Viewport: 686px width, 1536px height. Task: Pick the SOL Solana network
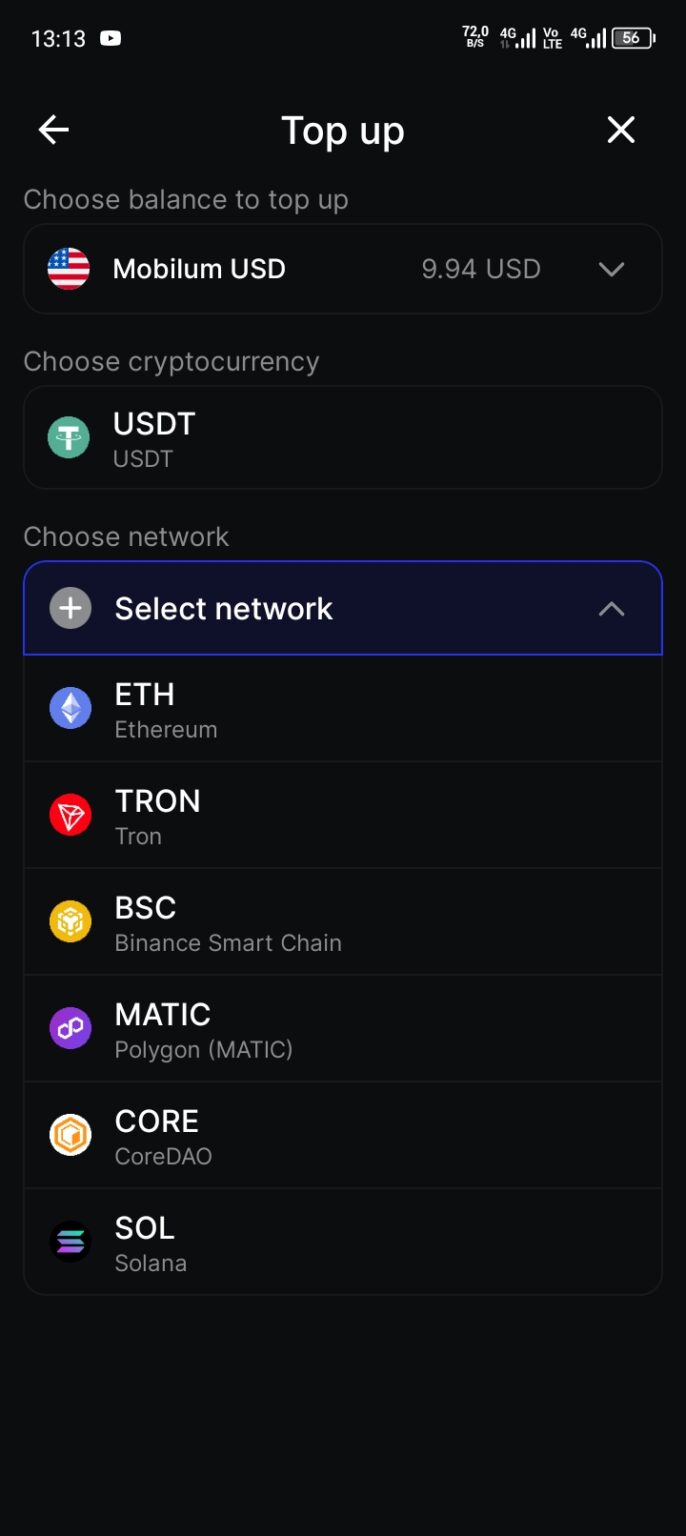[343, 1242]
